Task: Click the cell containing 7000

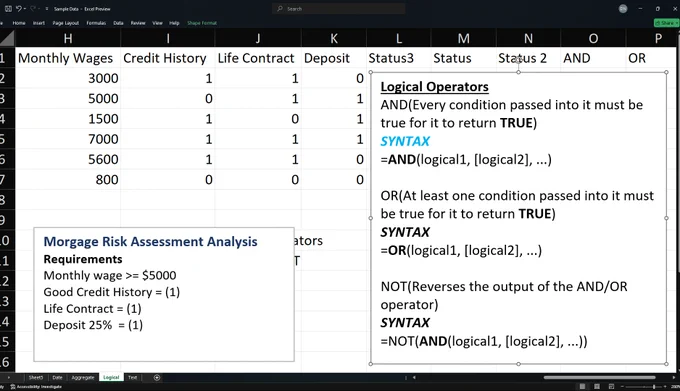Action: pos(68,139)
